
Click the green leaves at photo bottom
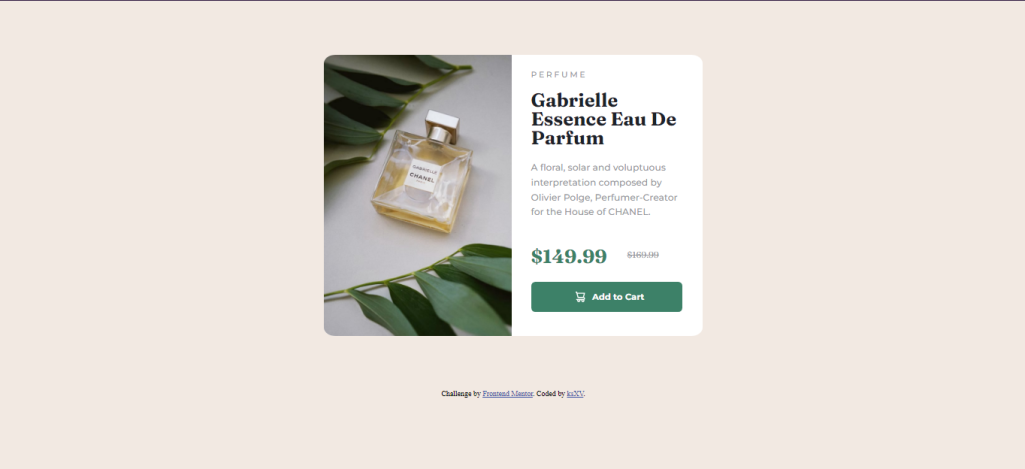click(431, 291)
